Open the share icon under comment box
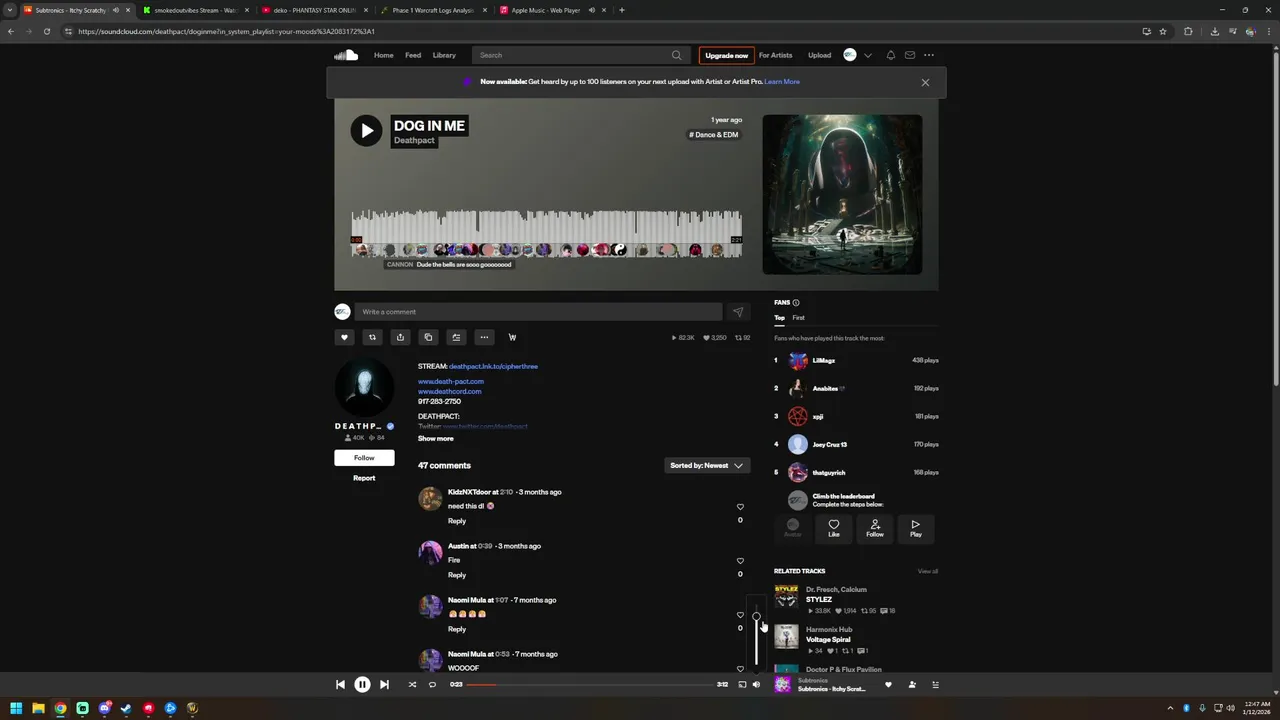1280x720 pixels. coord(400,337)
